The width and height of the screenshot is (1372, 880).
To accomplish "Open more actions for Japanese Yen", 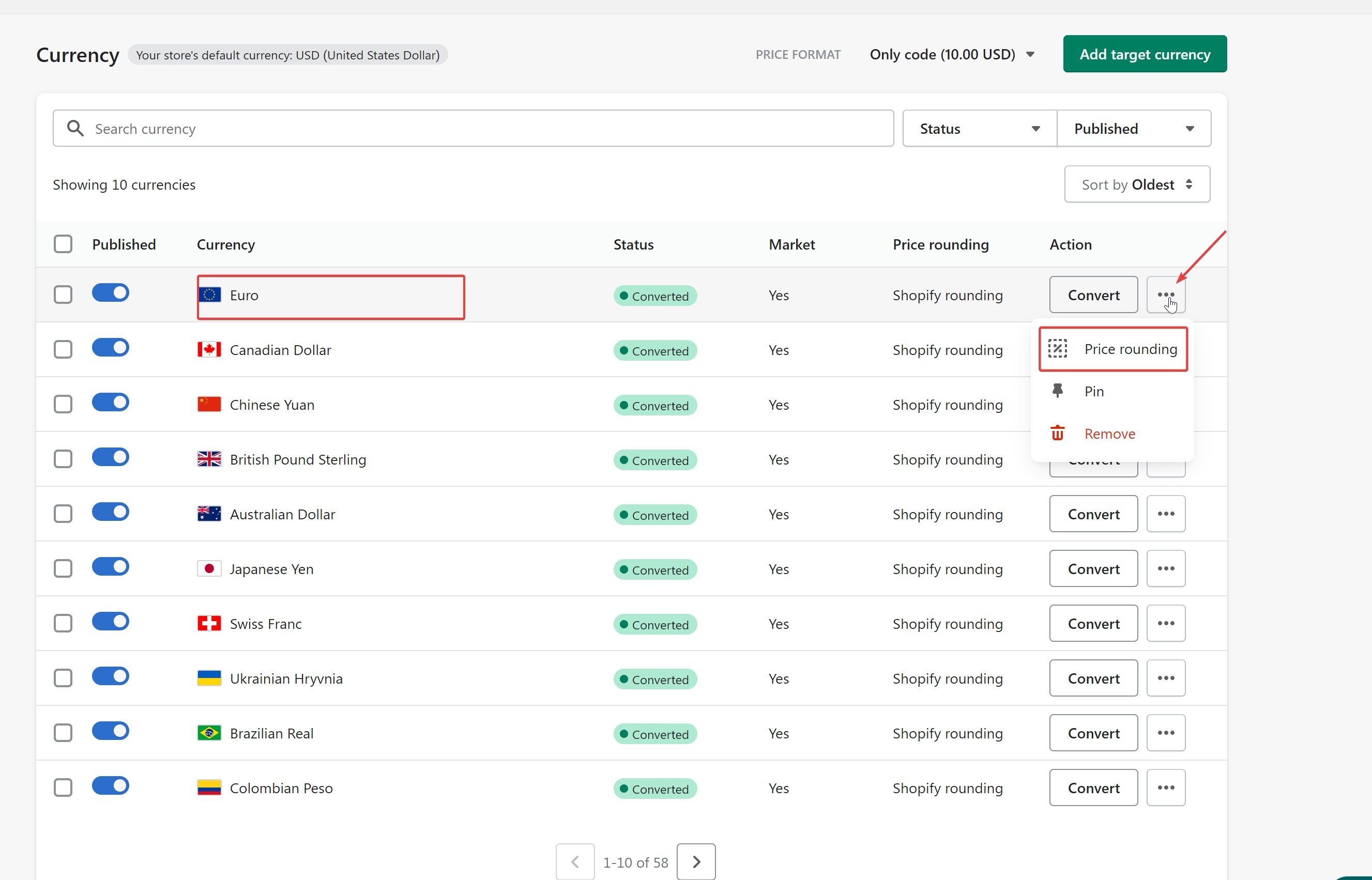I will pyautogui.click(x=1166, y=568).
